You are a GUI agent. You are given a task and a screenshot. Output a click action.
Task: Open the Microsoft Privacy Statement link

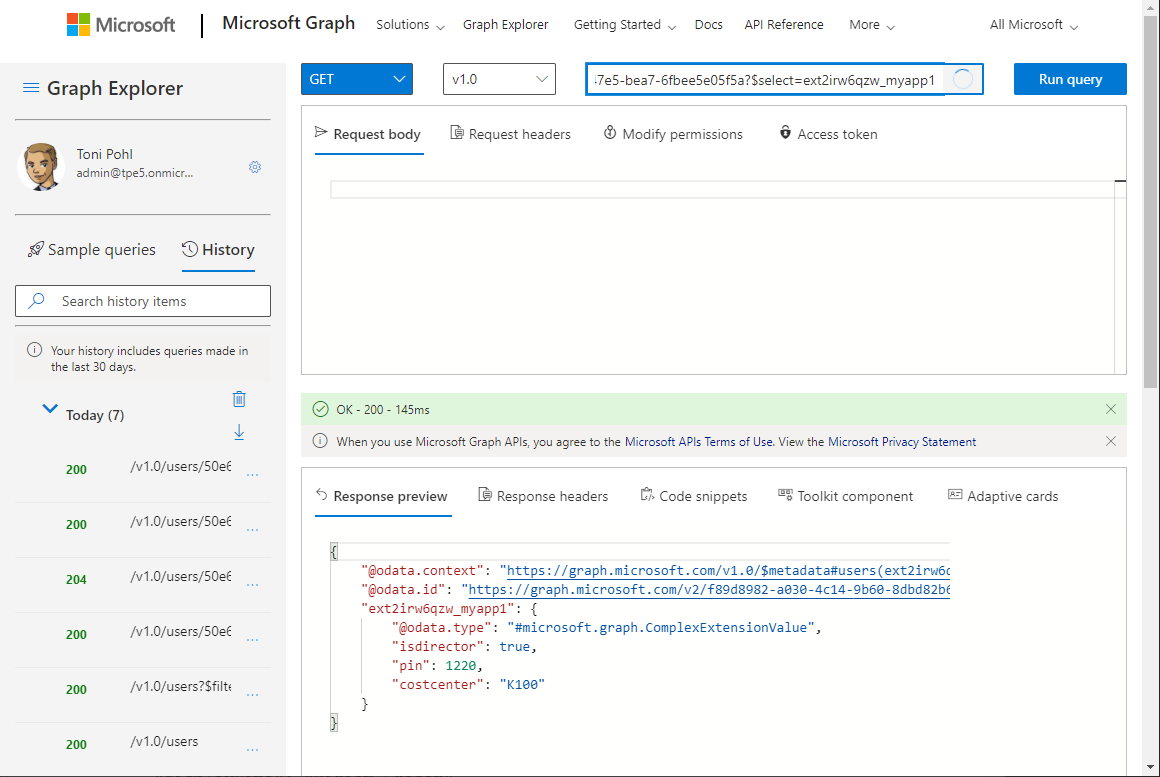(901, 441)
